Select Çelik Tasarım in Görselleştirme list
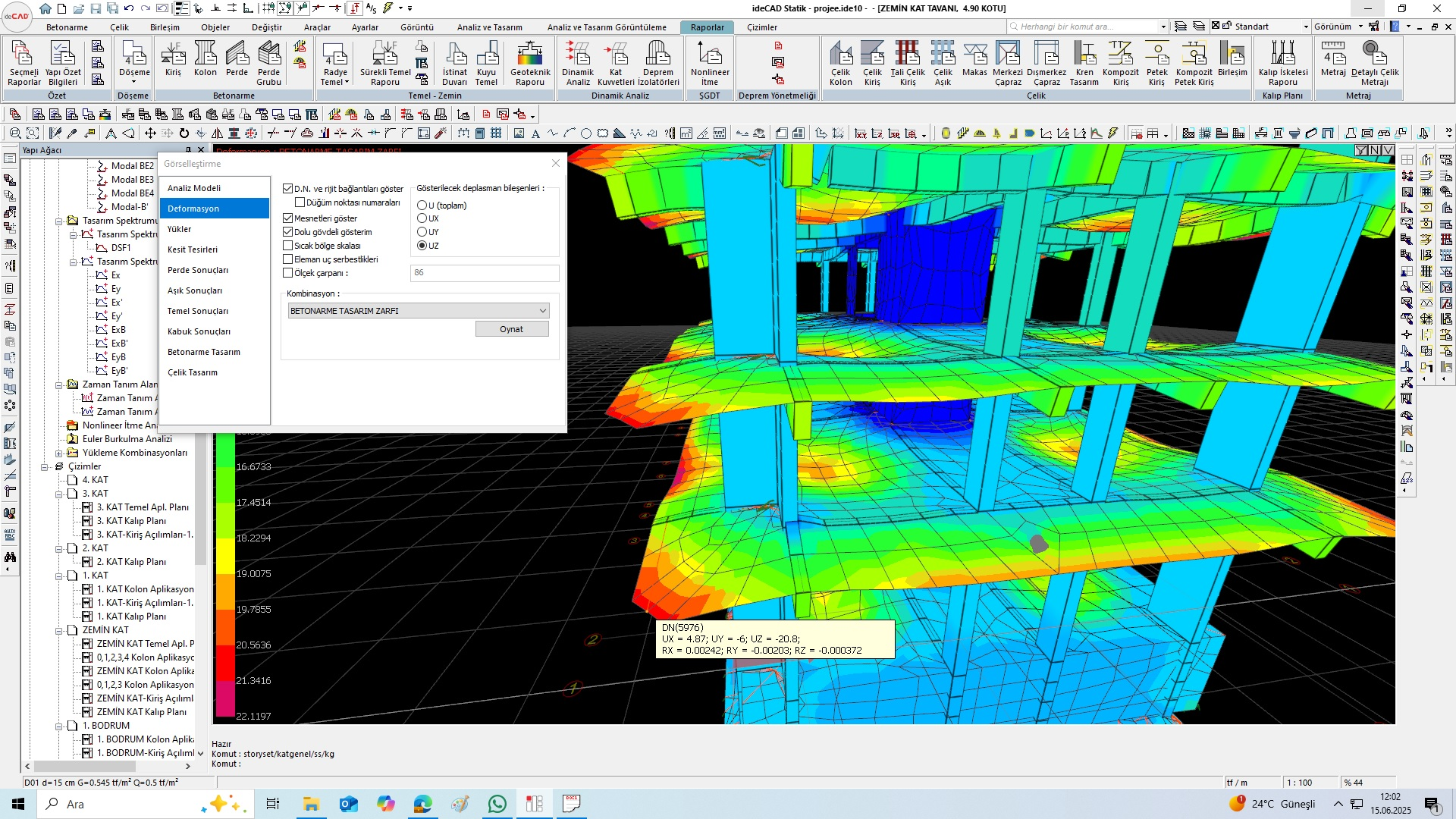 (x=215, y=372)
